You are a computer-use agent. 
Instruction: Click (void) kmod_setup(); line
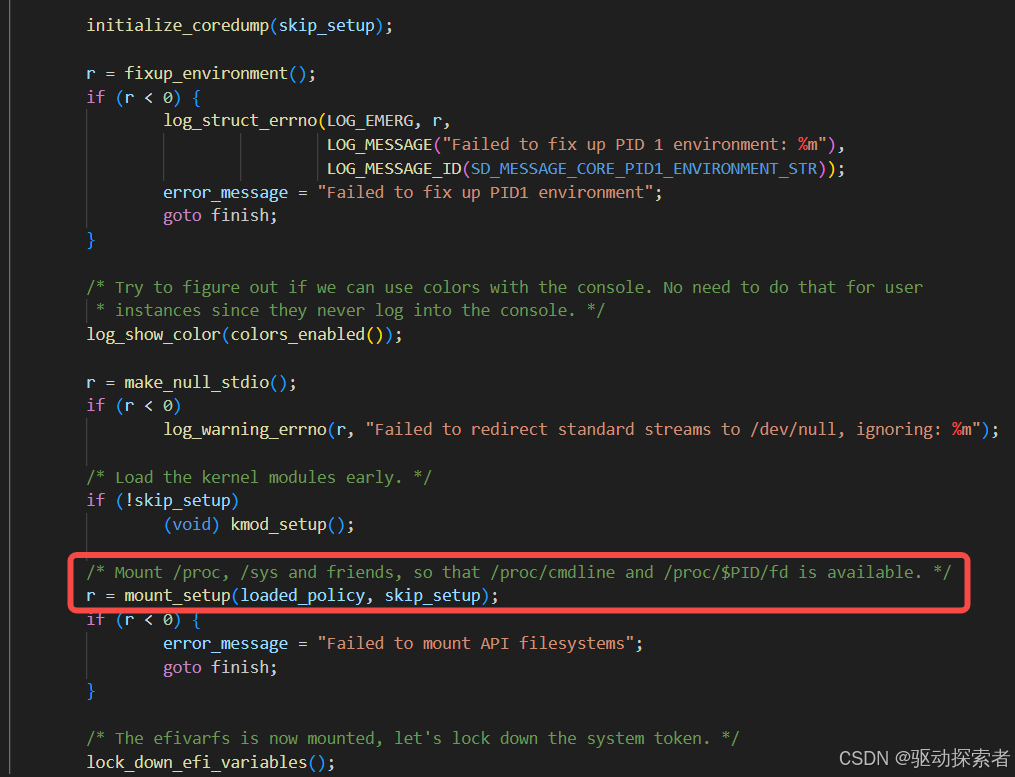tap(259, 524)
